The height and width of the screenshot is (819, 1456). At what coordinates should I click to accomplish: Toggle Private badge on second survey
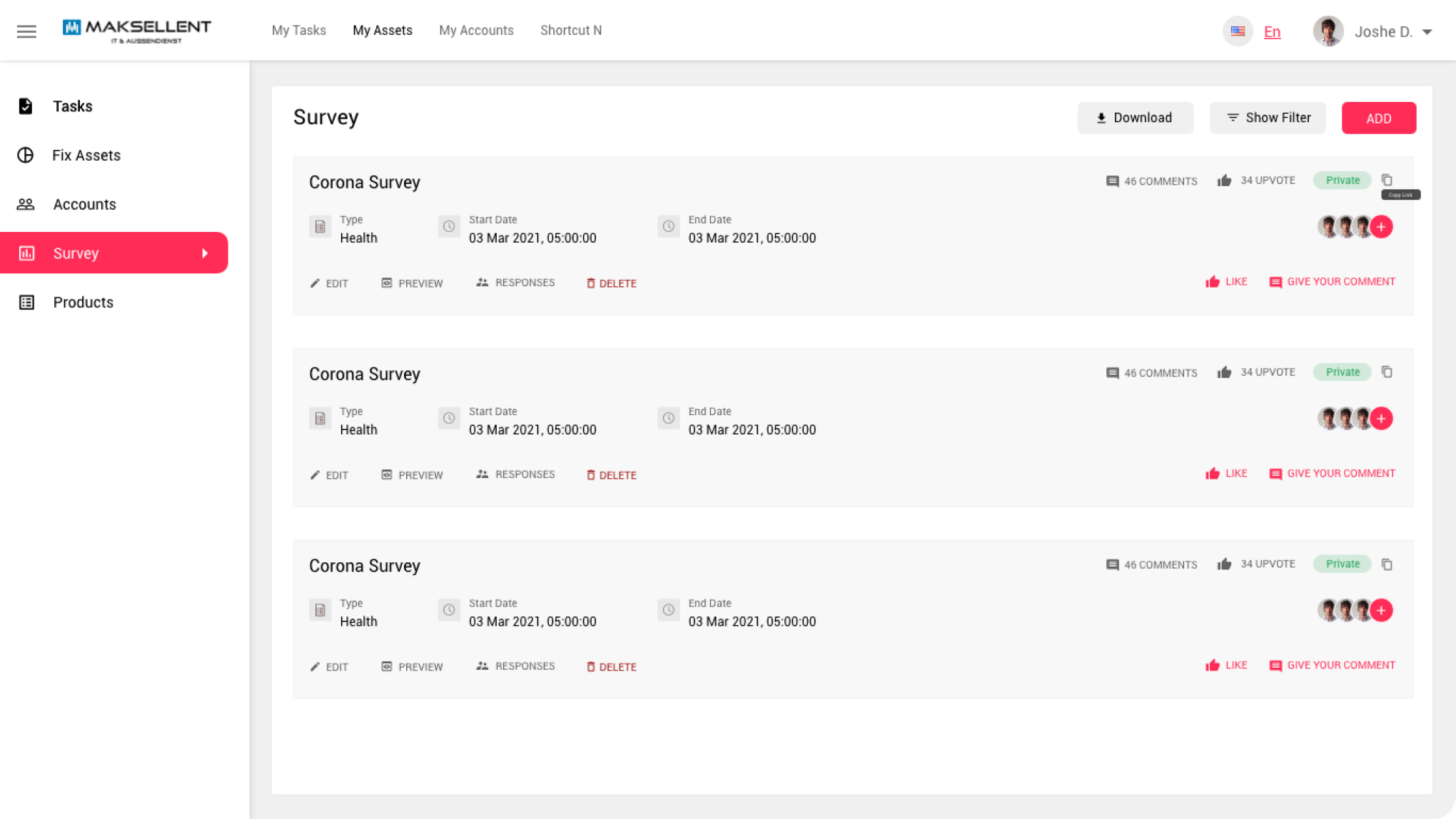pyautogui.click(x=1342, y=372)
